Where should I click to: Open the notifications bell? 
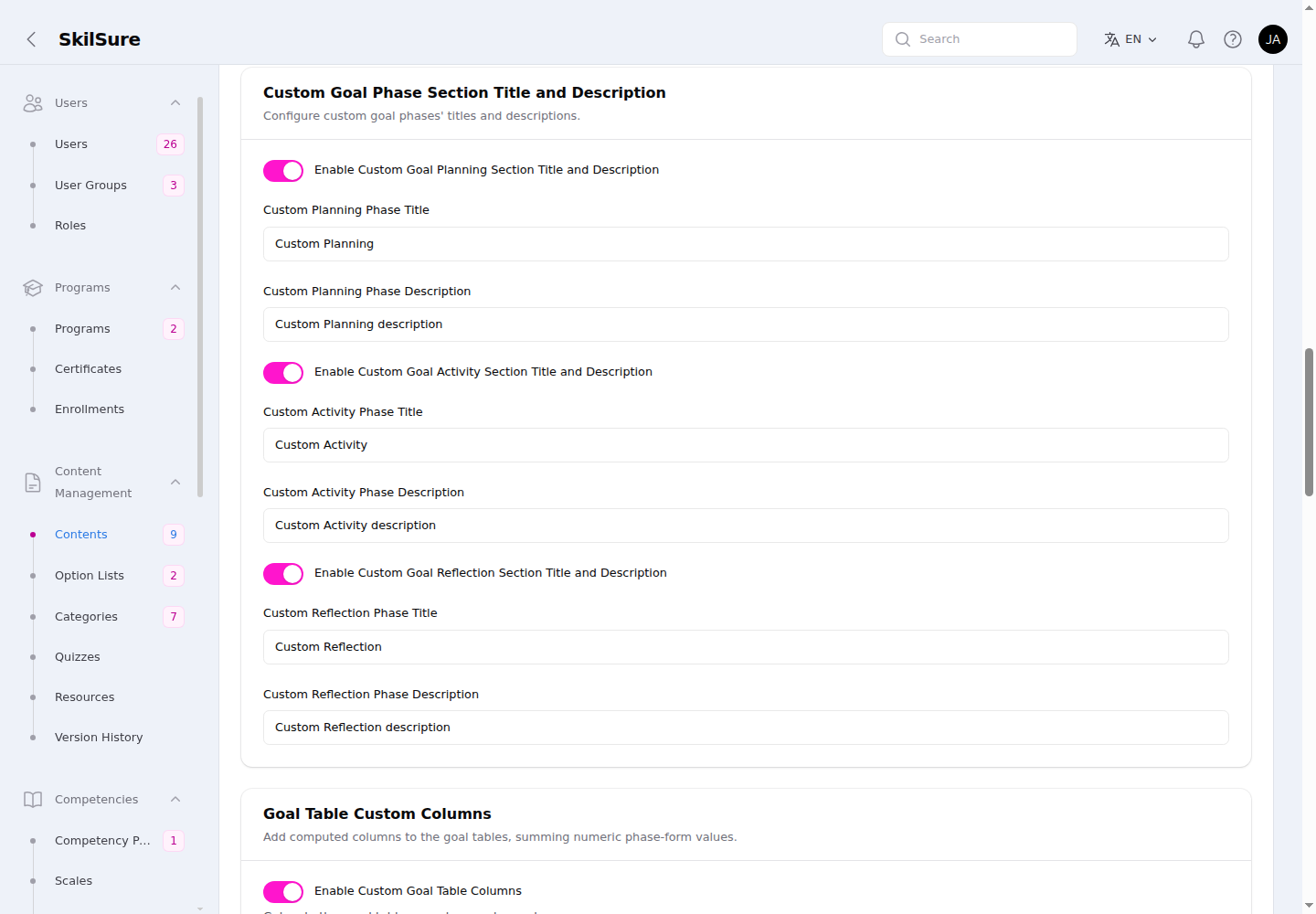pos(1195,39)
